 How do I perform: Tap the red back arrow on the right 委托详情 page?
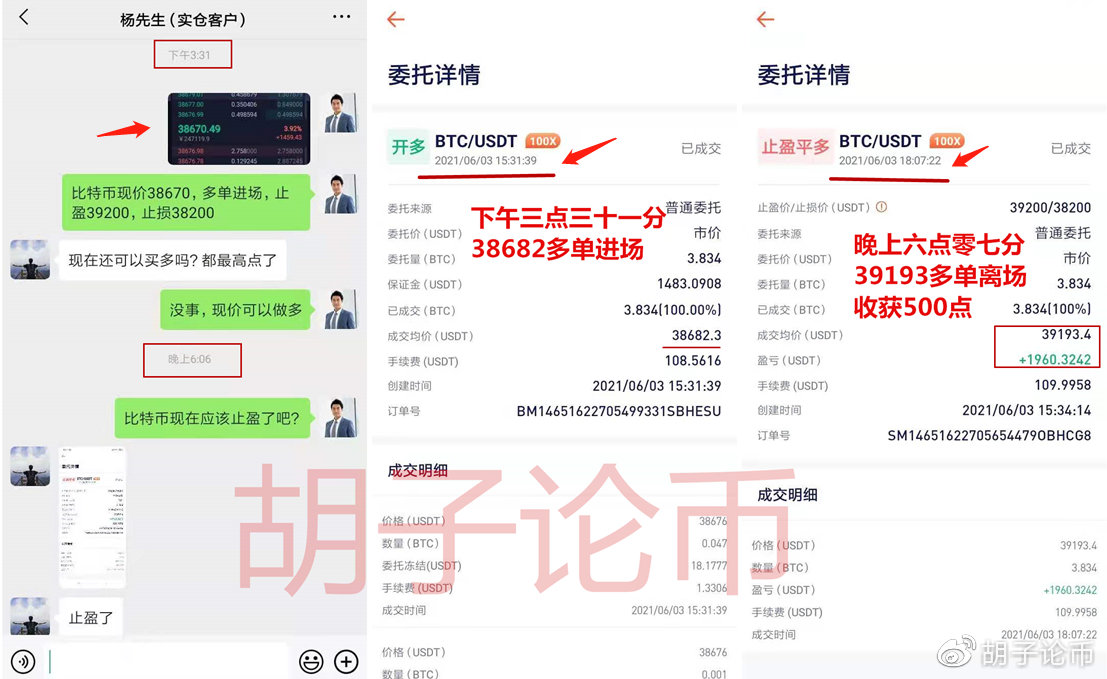point(766,18)
